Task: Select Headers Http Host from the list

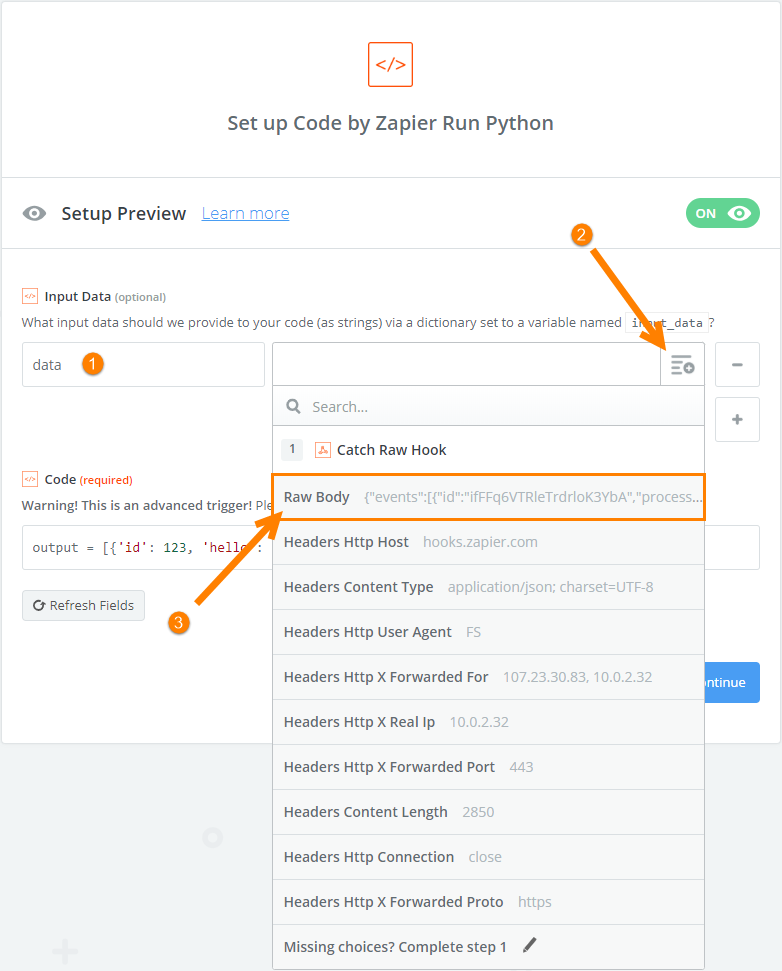Action: coord(489,542)
